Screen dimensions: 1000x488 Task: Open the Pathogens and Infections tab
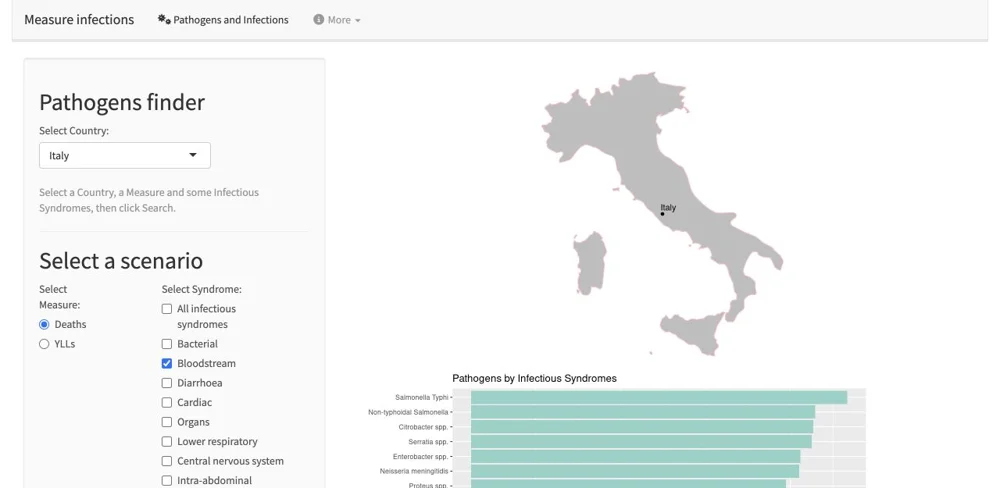click(x=223, y=20)
